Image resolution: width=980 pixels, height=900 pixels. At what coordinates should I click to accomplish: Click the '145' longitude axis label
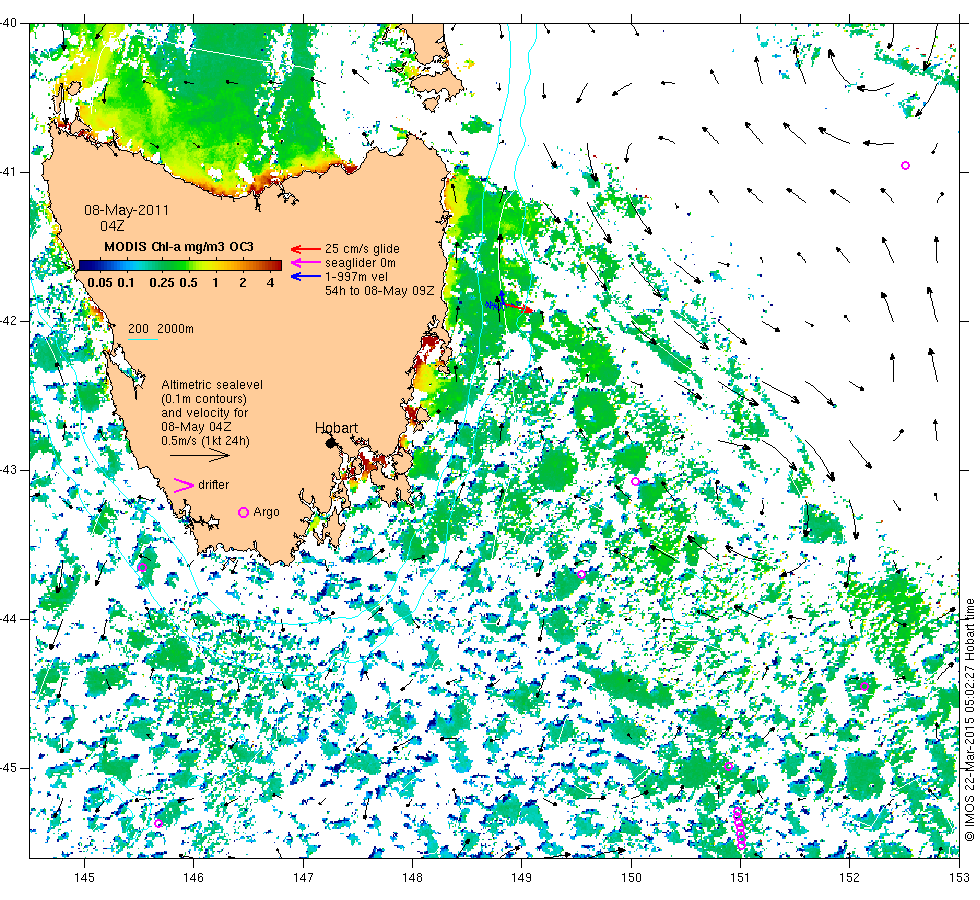84,878
